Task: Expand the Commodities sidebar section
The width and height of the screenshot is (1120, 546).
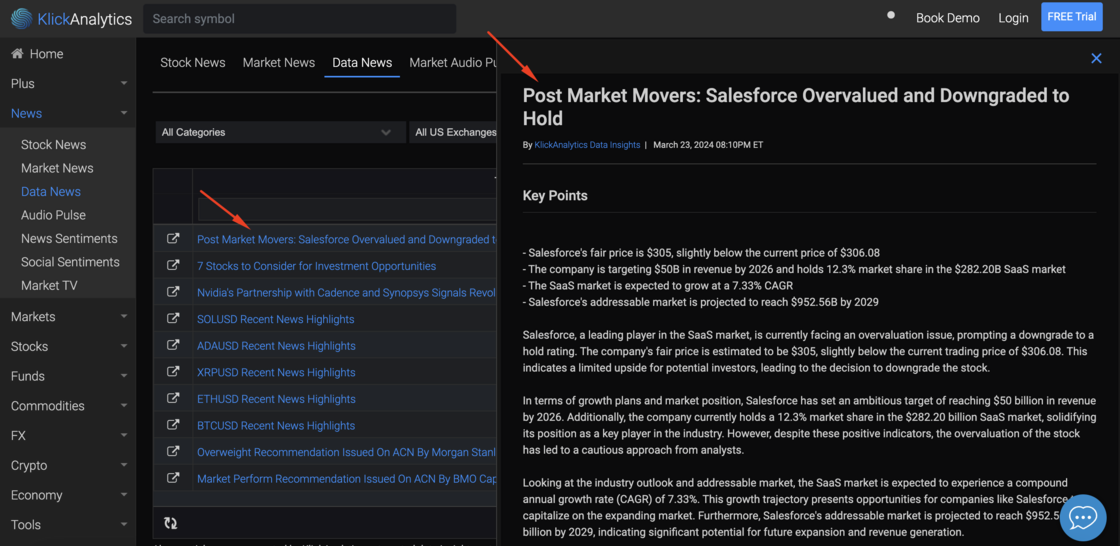Action: (x=68, y=406)
